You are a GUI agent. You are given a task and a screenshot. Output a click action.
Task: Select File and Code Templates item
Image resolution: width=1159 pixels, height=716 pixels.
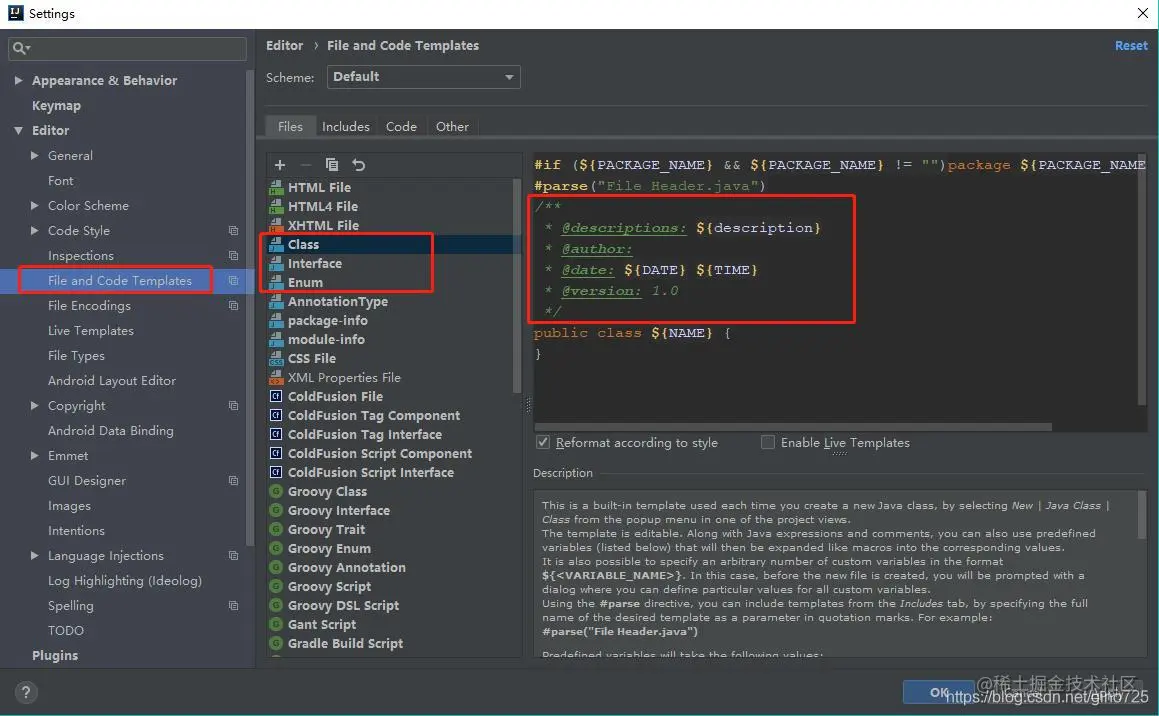[x=120, y=281]
